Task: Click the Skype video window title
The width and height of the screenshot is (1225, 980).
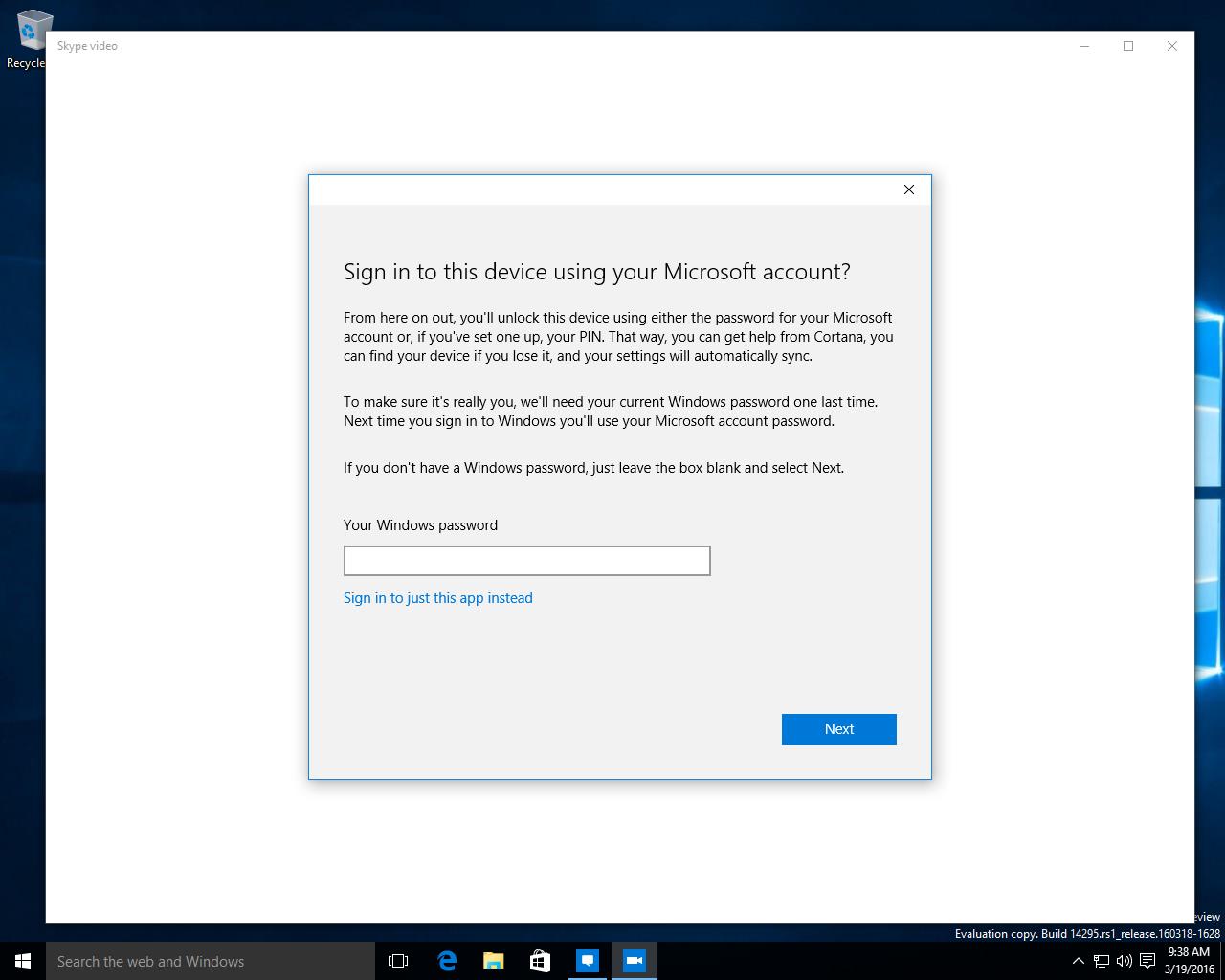Action: (x=87, y=46)
